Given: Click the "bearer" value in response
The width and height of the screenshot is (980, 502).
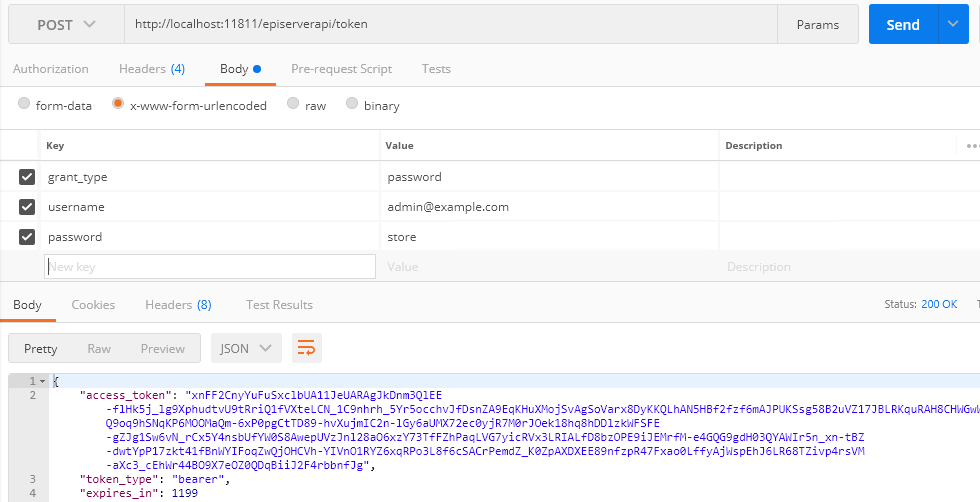Looking at the screenshot, I should point(198,479).
